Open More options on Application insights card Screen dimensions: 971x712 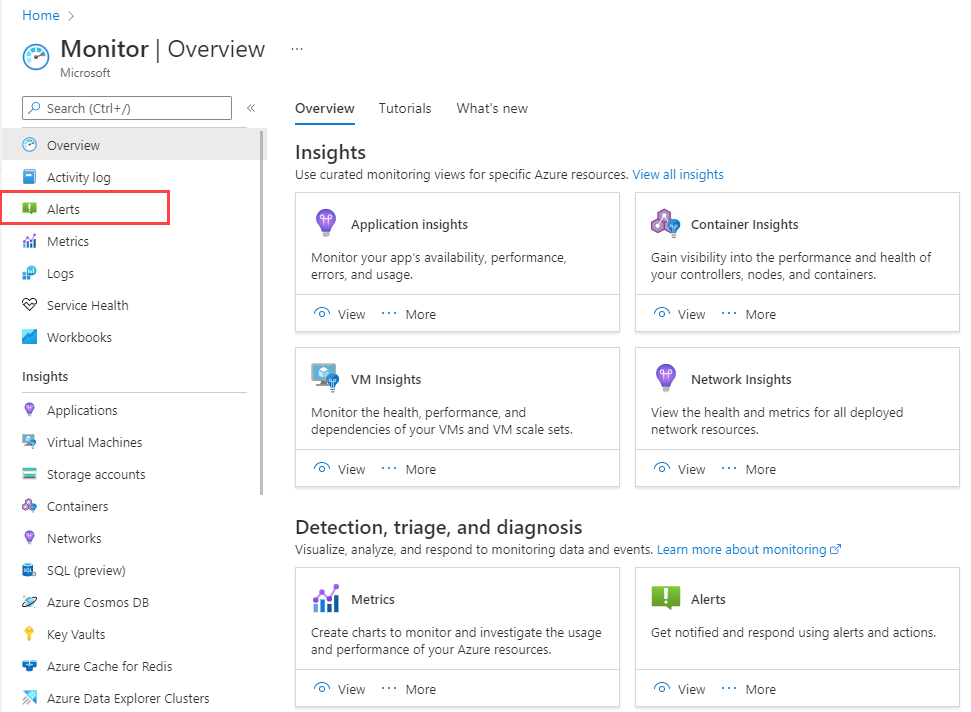(421, 313)
